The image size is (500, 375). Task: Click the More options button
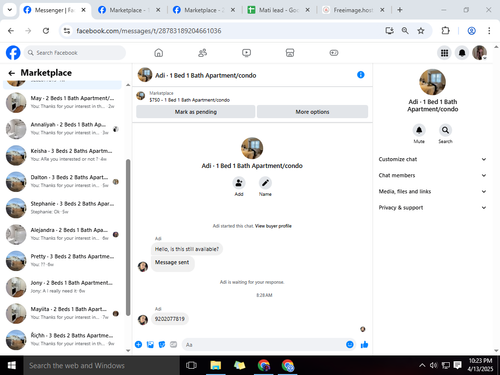coord(312,112)
